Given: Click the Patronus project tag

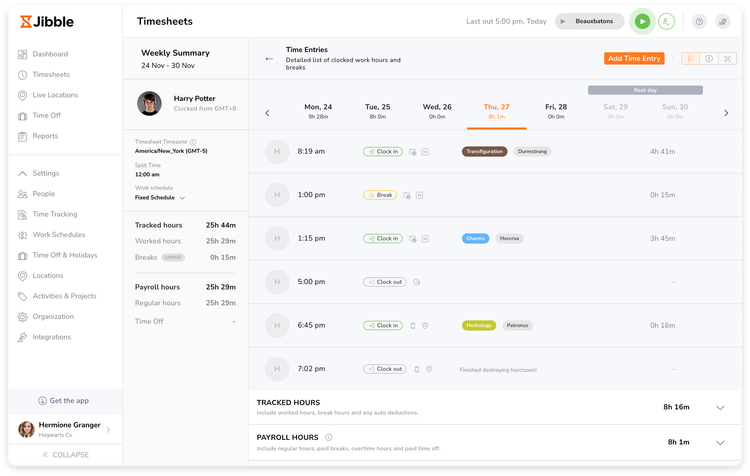Looking at the screenshot, I should (518, 326).
